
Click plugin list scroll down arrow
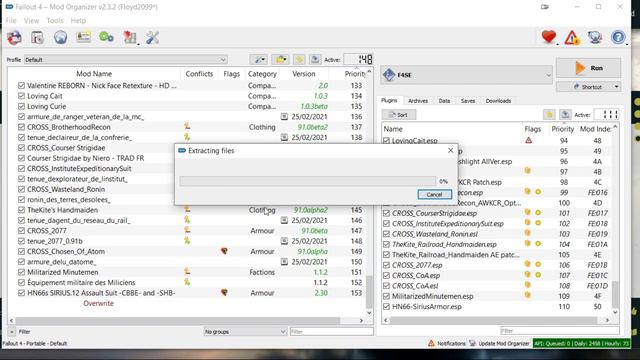[616, 313]
